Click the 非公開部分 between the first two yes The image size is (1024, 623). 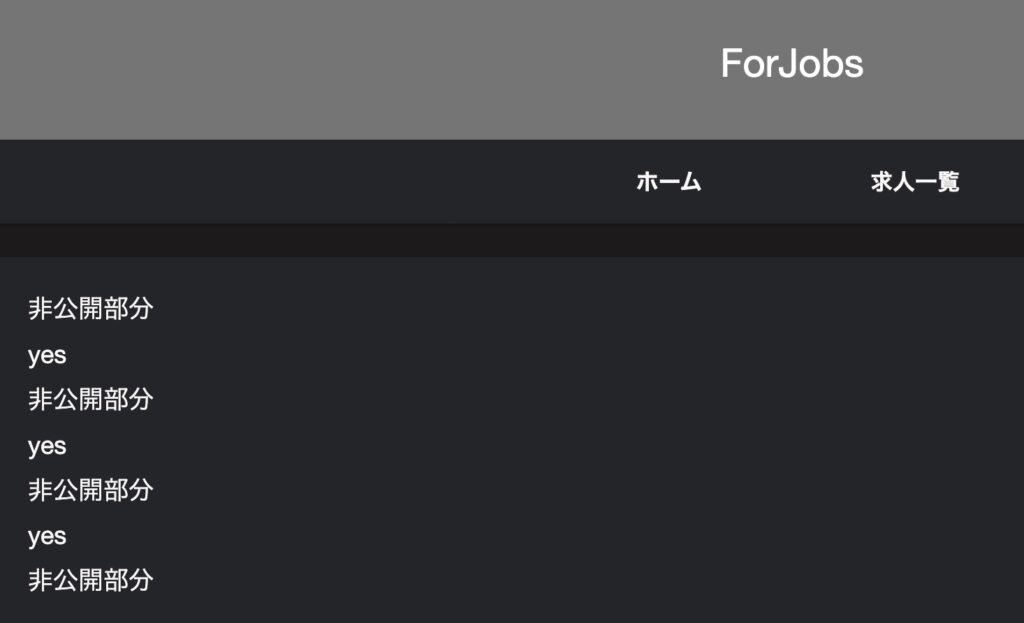point(90,400)
